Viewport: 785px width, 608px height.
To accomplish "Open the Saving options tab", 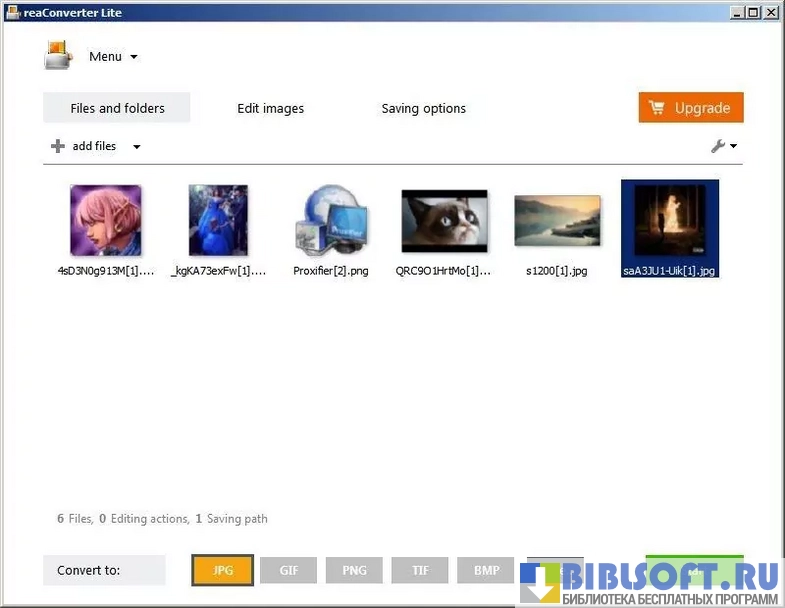I will (423, 108).
